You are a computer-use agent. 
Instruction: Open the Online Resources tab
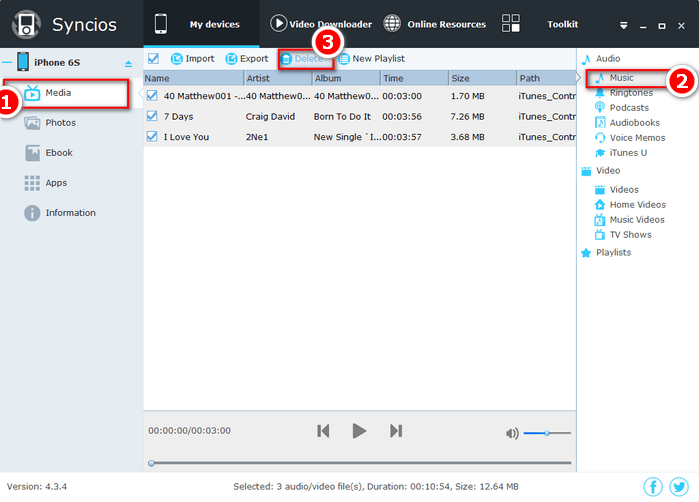pos(435,24)
